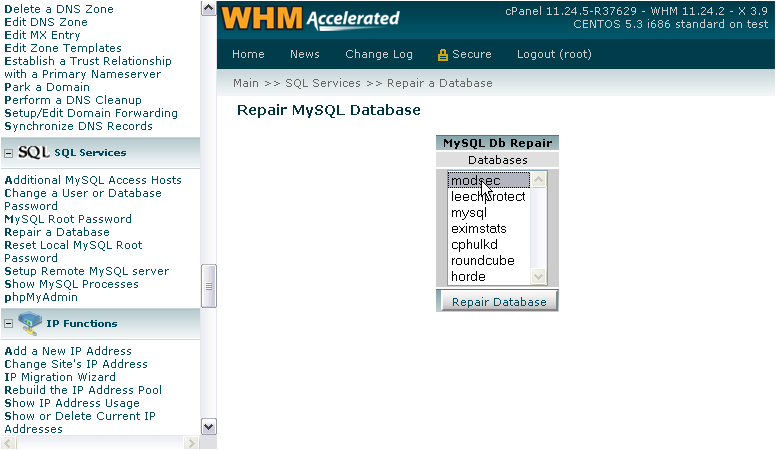Open Reset Local MySQL Root Password link
This screenshot has width=776, height=450.
[73, 251]
